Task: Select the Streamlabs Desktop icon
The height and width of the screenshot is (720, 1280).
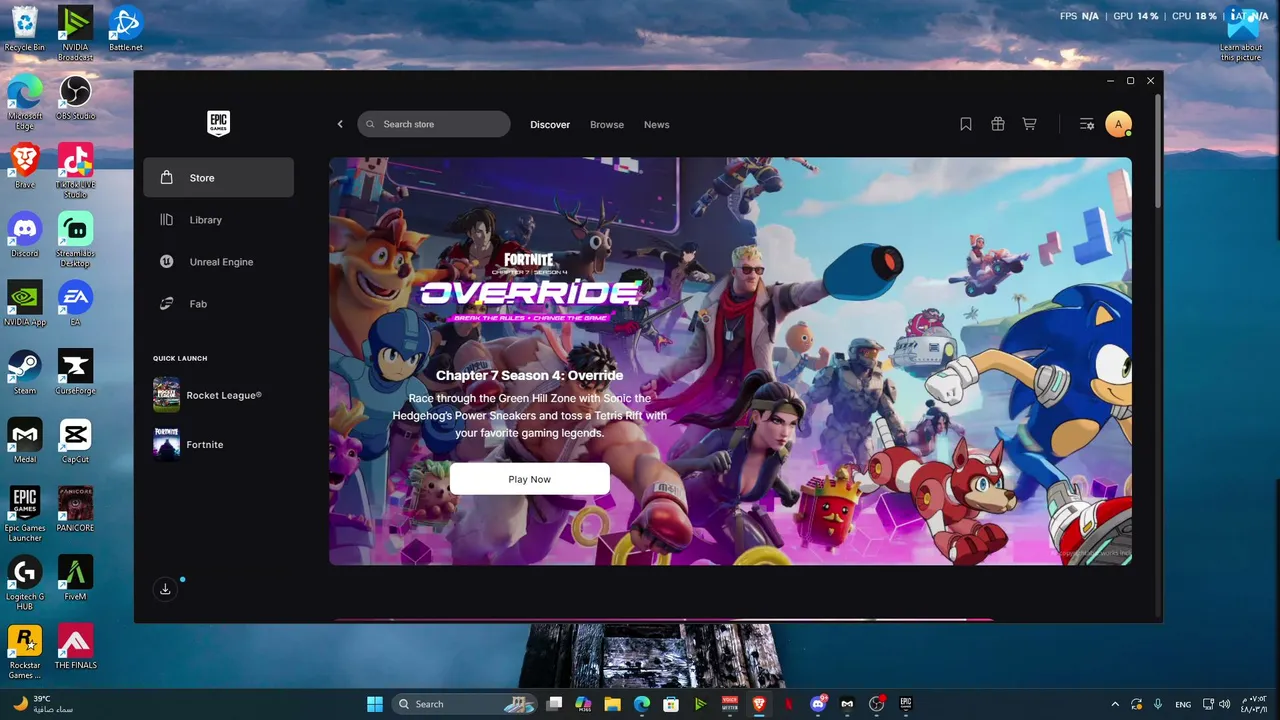Action: click(x=75, y=240)
